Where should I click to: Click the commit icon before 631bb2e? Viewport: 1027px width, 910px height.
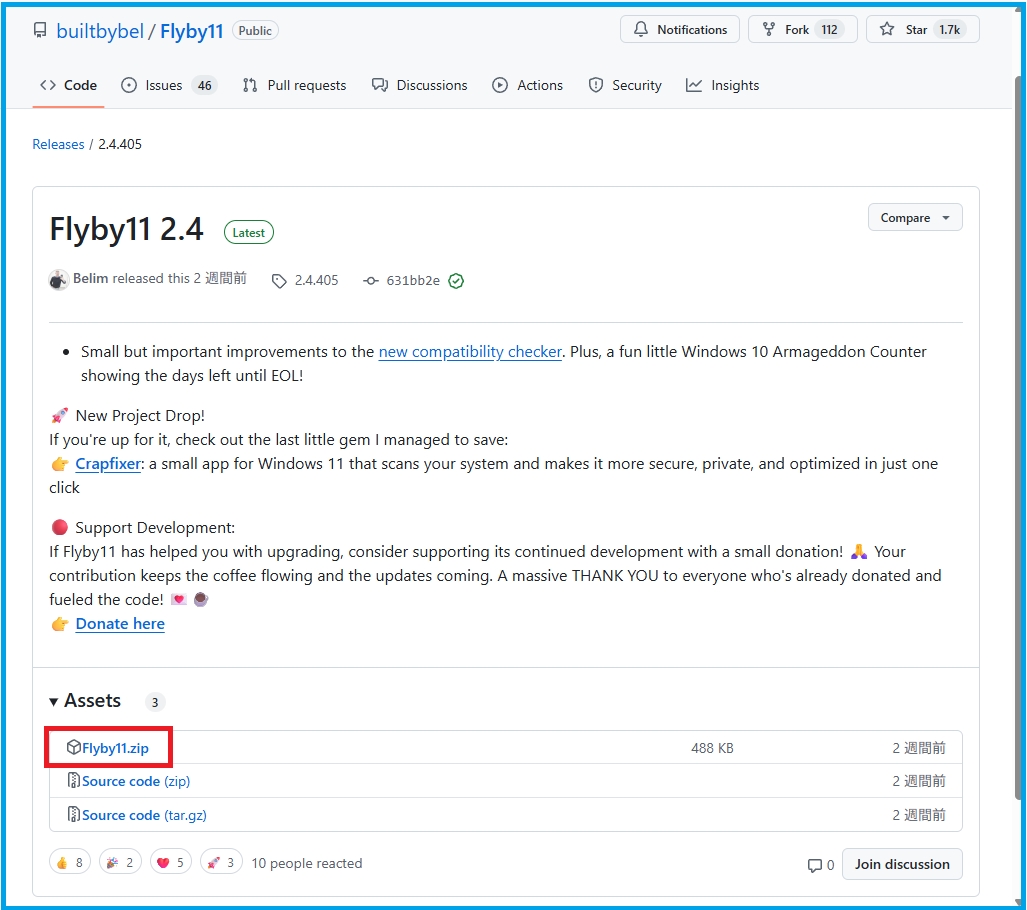pos(371,280)
